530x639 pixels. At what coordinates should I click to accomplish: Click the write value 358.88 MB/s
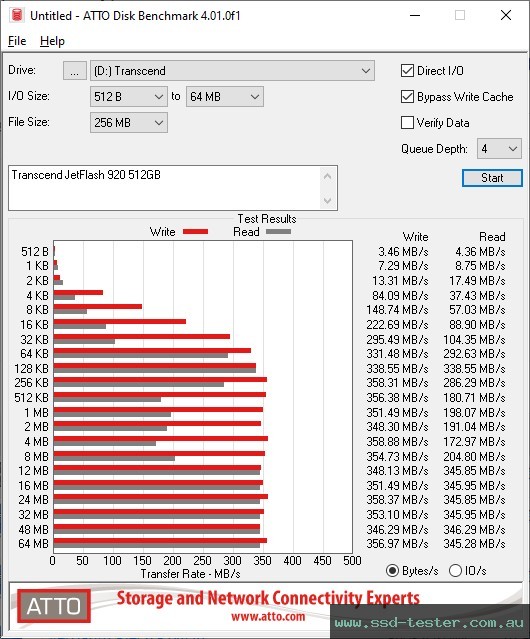pyautogui.click(x=397, y=442)
